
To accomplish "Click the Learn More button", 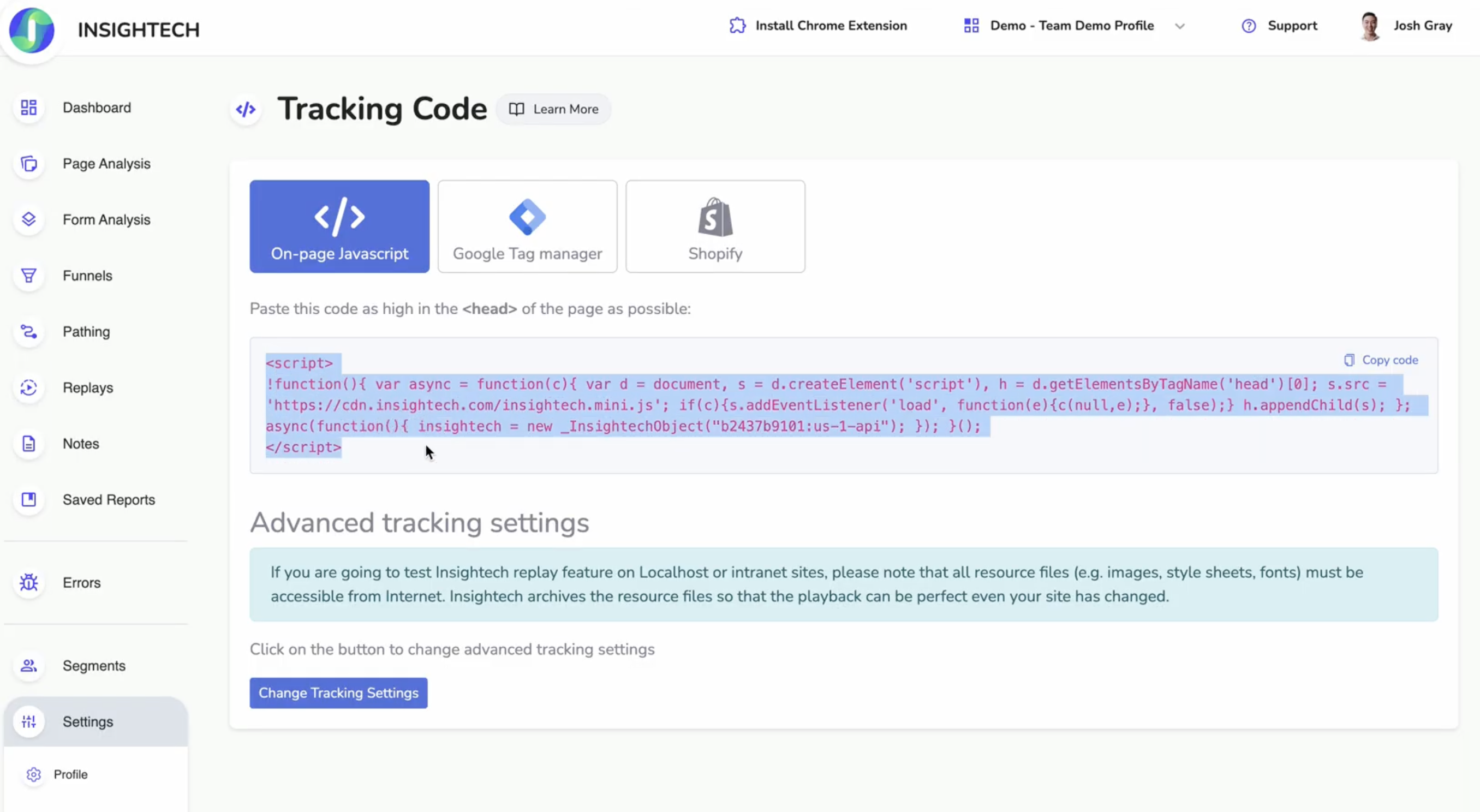I will [553, 109].
